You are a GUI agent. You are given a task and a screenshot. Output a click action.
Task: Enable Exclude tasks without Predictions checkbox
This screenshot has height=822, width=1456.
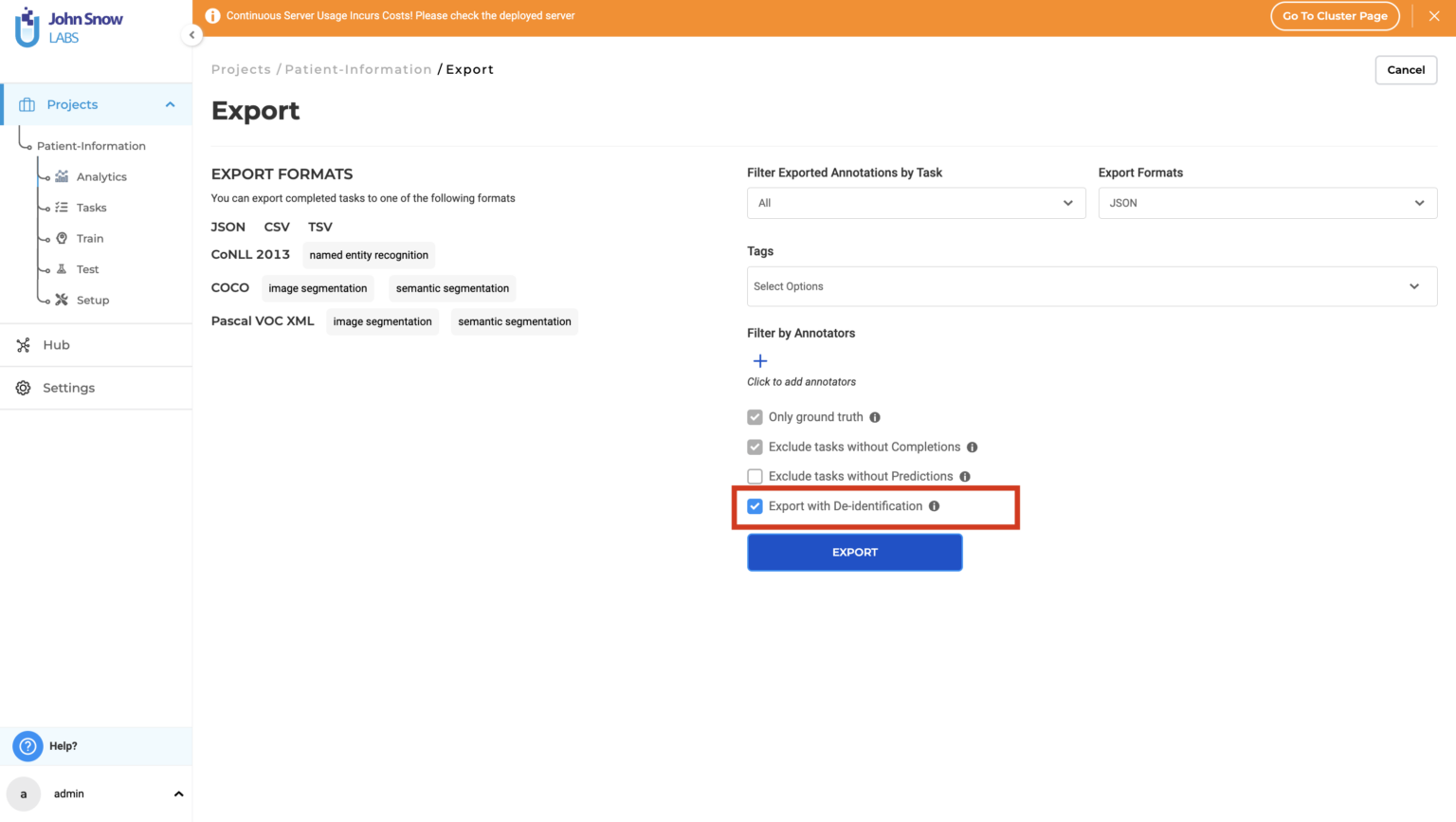coord(755,477)
